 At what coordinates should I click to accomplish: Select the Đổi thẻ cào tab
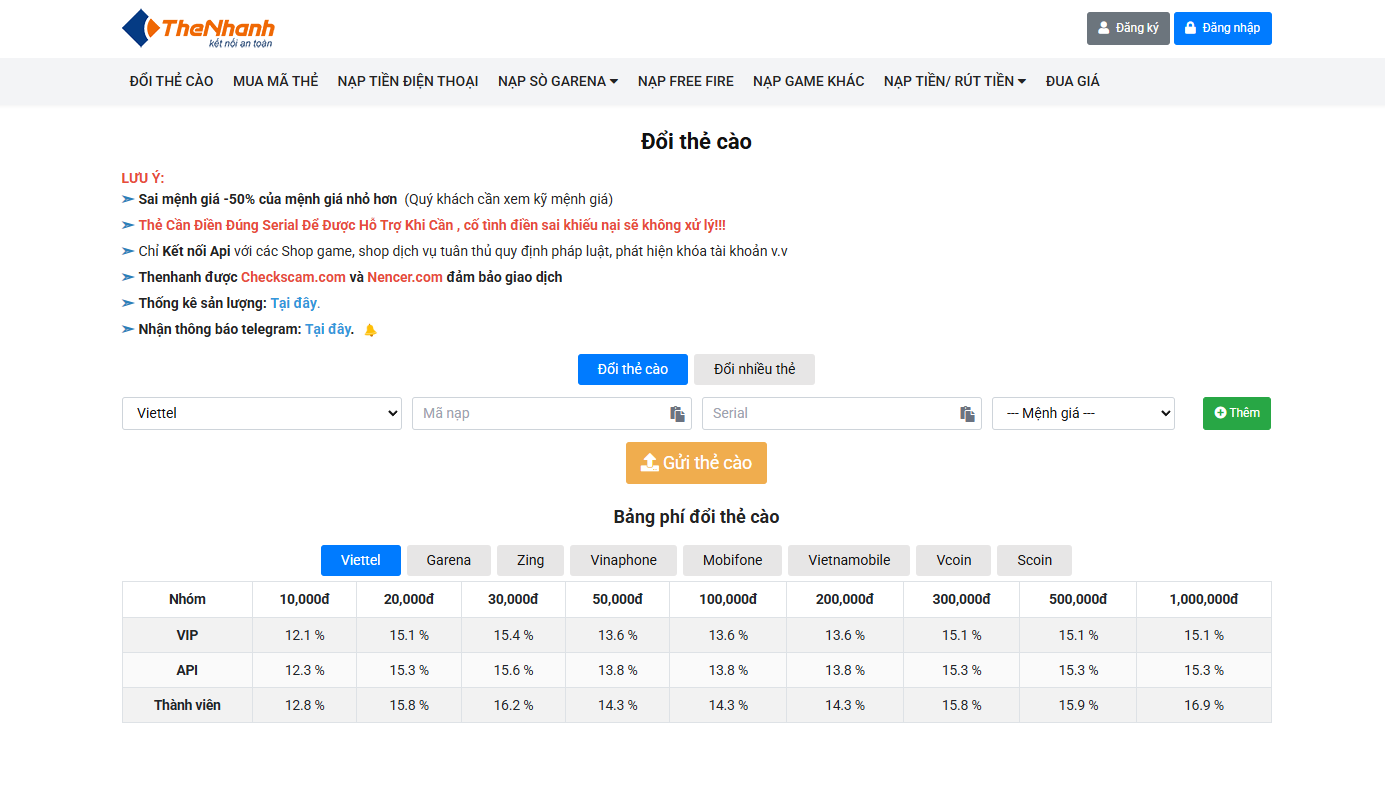point(633,369)
